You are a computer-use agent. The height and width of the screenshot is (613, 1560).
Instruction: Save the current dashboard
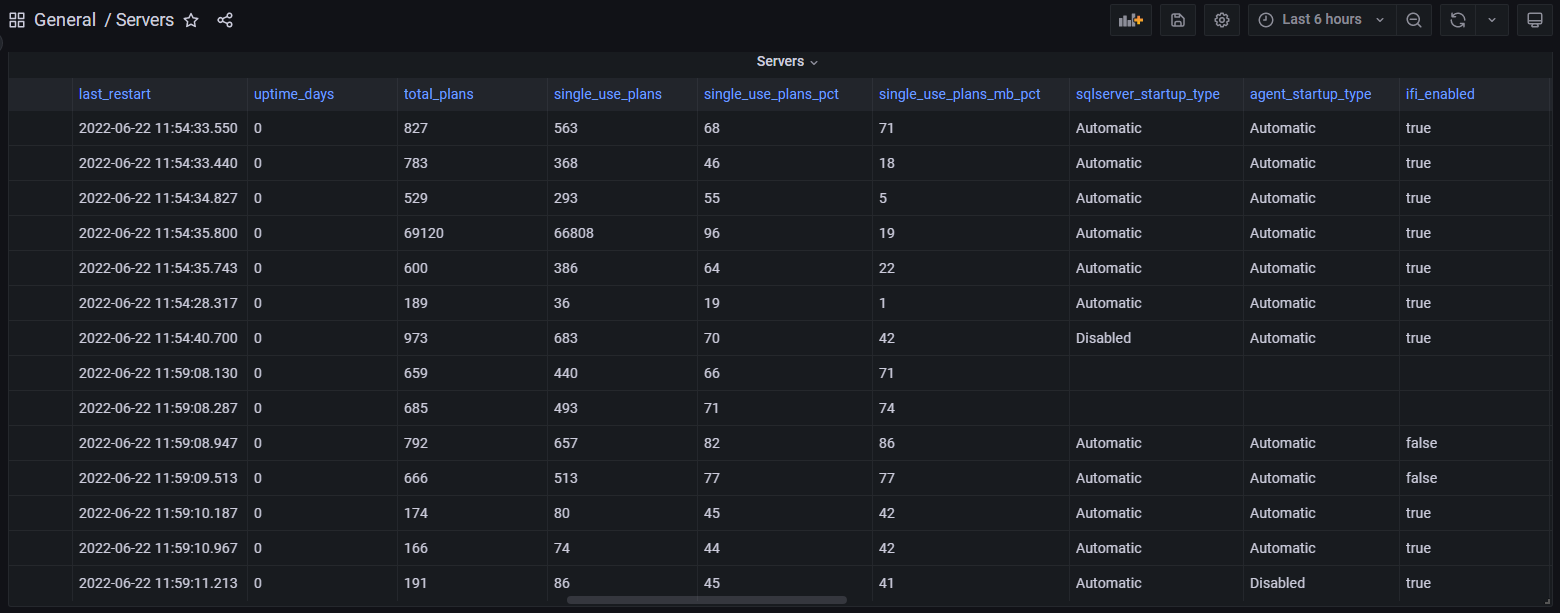[x=1177, y=19]
